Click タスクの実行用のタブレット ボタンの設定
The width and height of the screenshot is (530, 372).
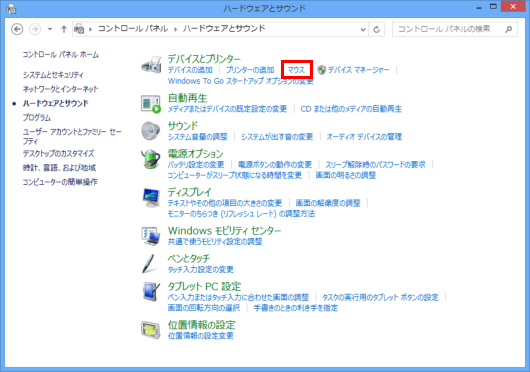pyautogui.click(x=380, y=297)
